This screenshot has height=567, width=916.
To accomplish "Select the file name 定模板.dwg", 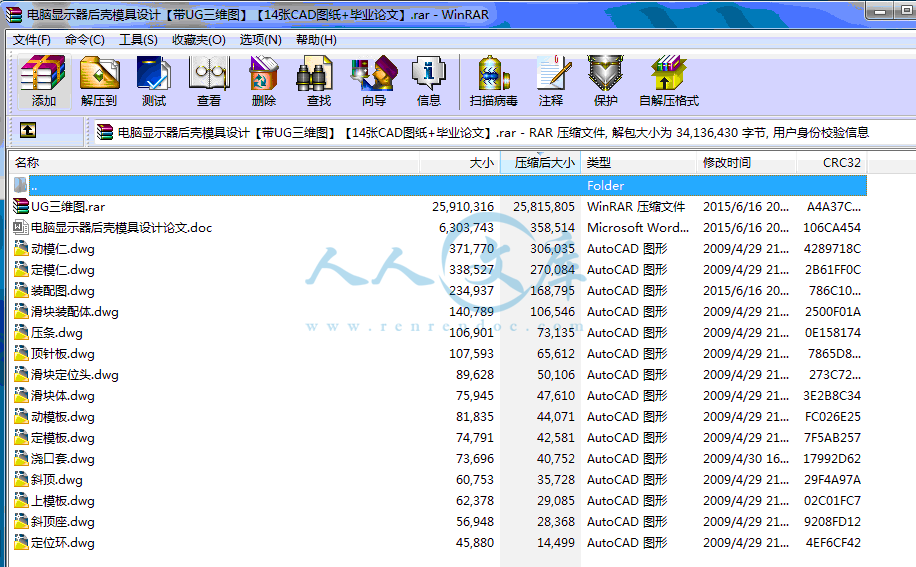I will point(63,437).
